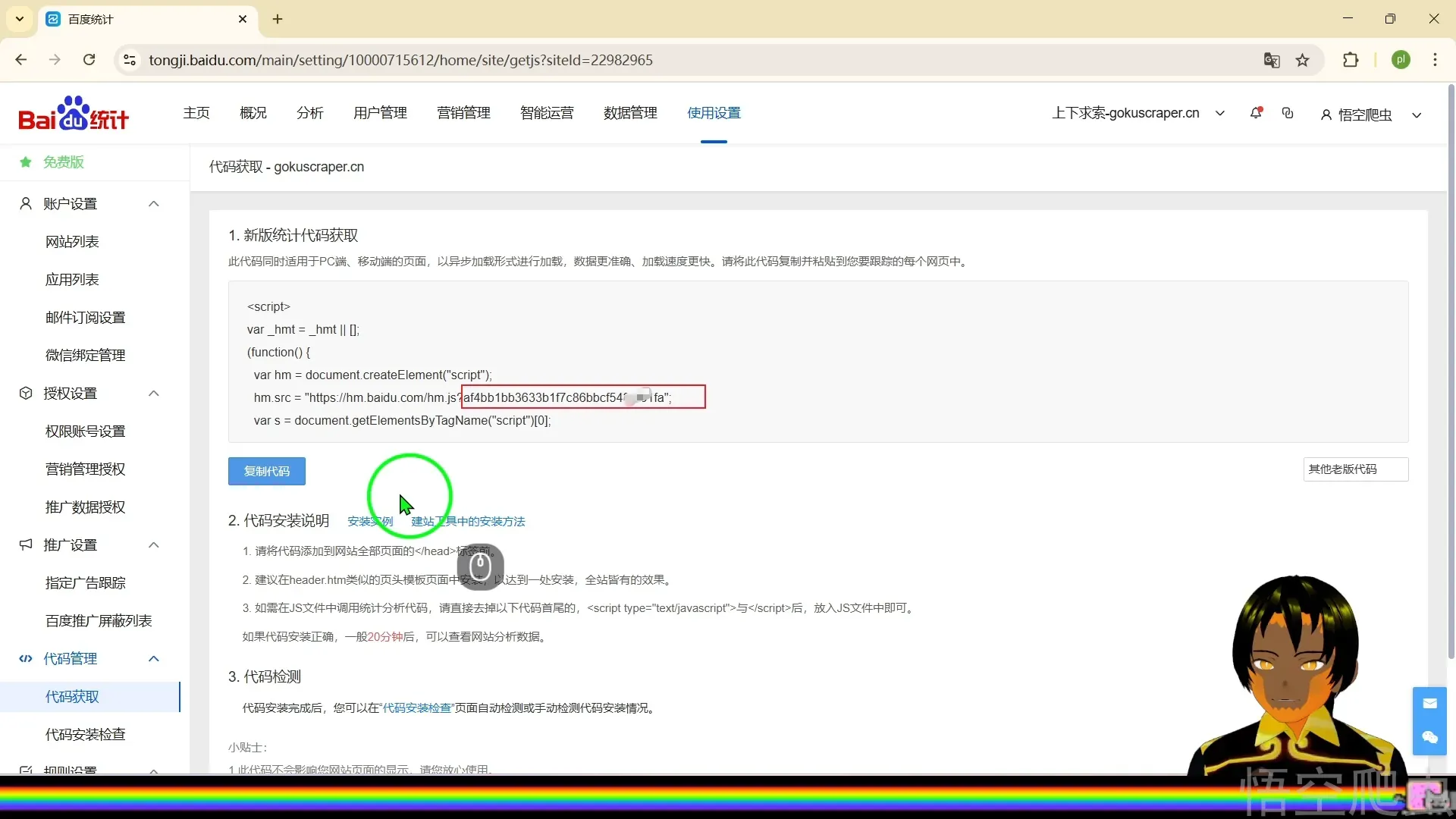Open the browser extensions puzzle icon
Image resolution: width=1456 pixels, height=819 pixels.
point(1351,60)
